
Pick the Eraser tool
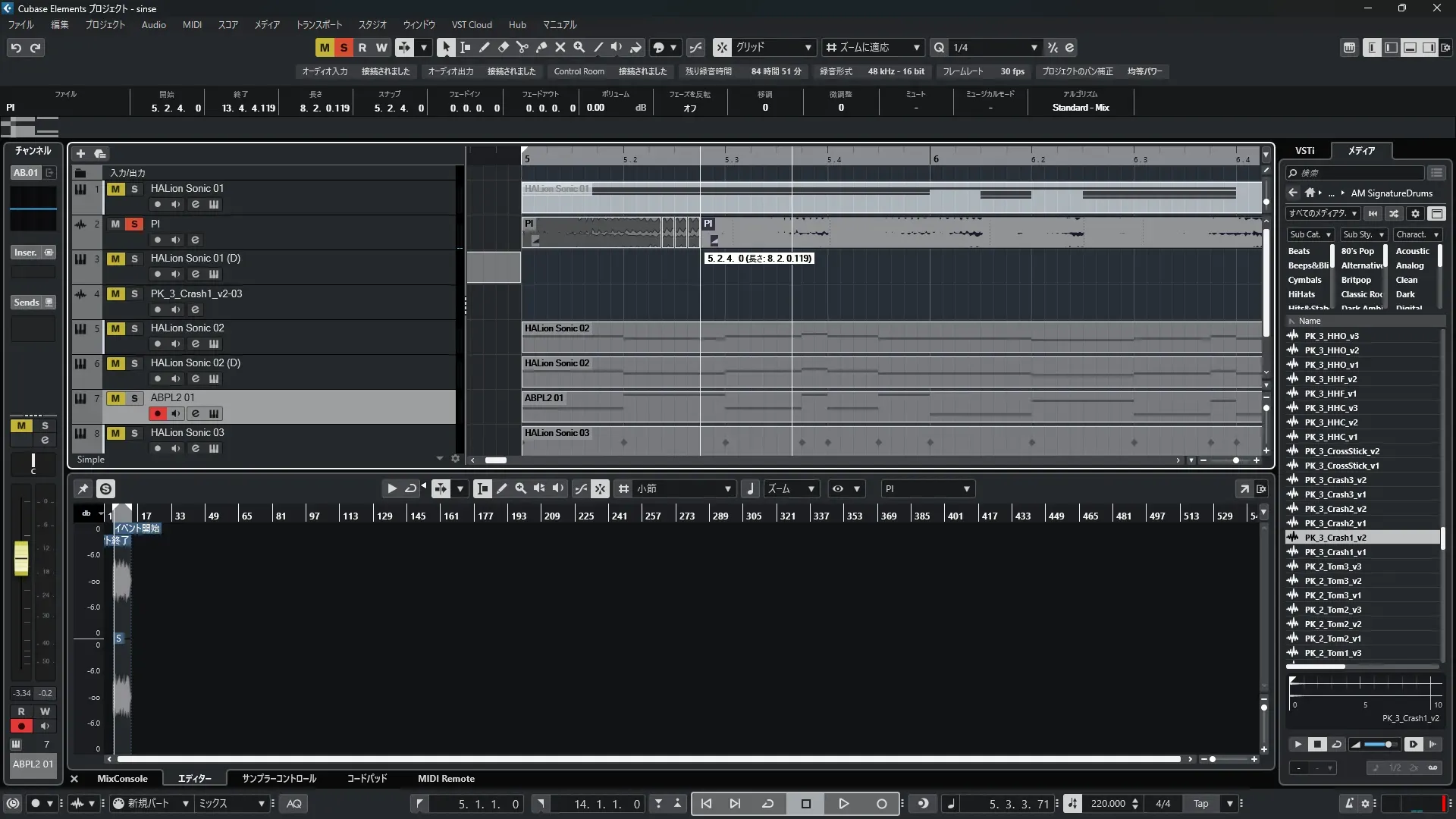click(503, 47)
